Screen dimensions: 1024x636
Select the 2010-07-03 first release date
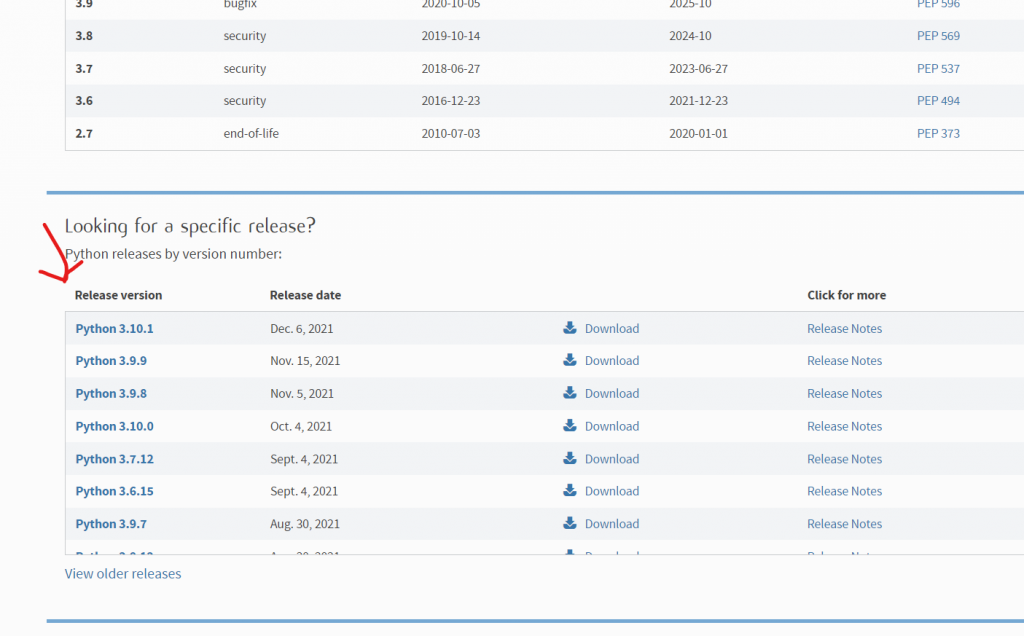click(x=451, y=133)
